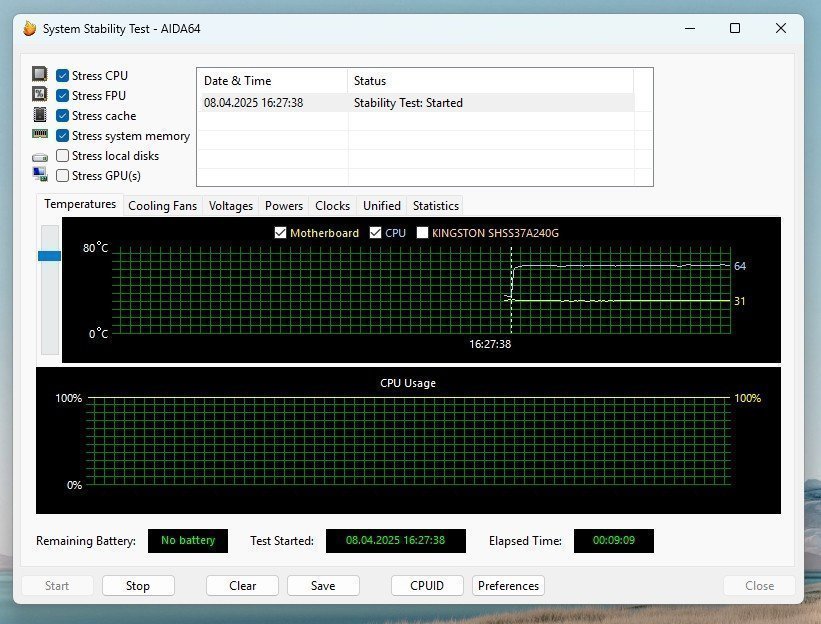Click the Clear button
Viewport: 821px width, 624px height.
coord(242,585)
